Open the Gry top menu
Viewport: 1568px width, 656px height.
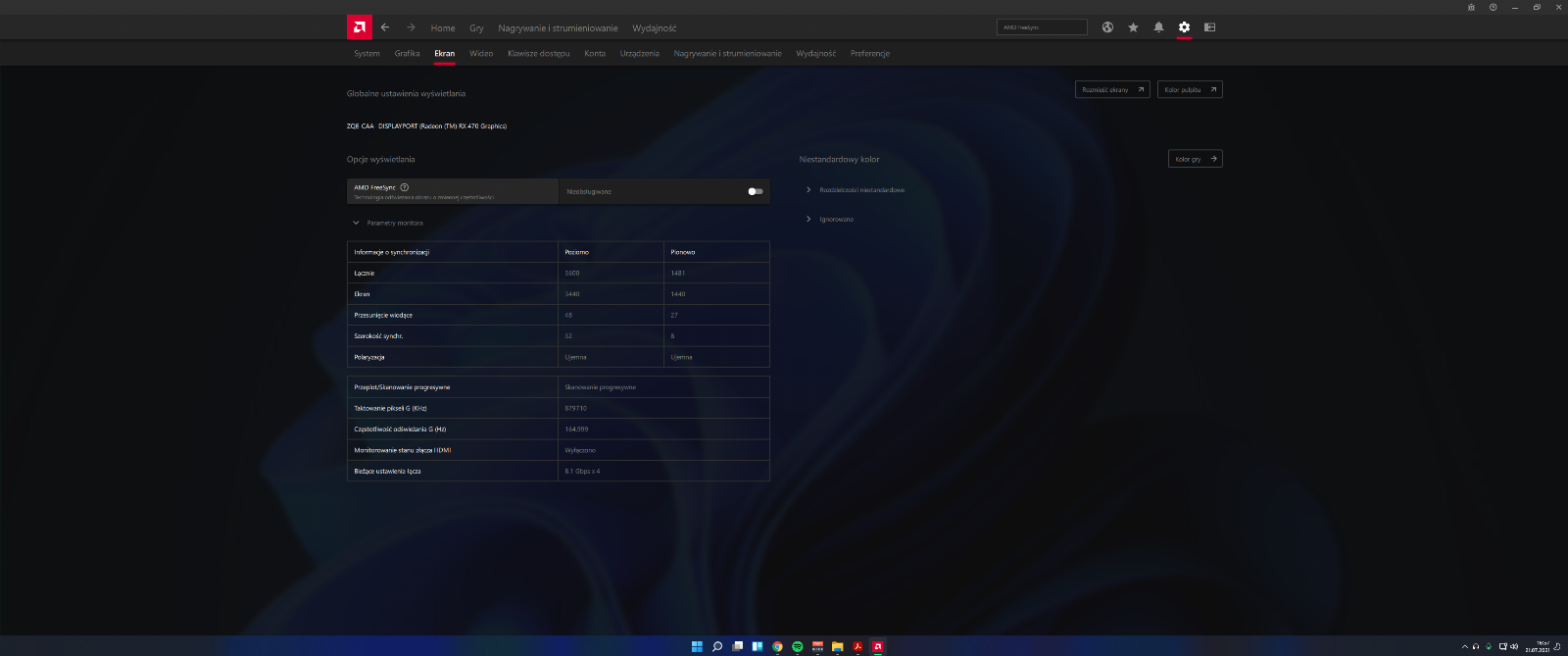point(476,28)
